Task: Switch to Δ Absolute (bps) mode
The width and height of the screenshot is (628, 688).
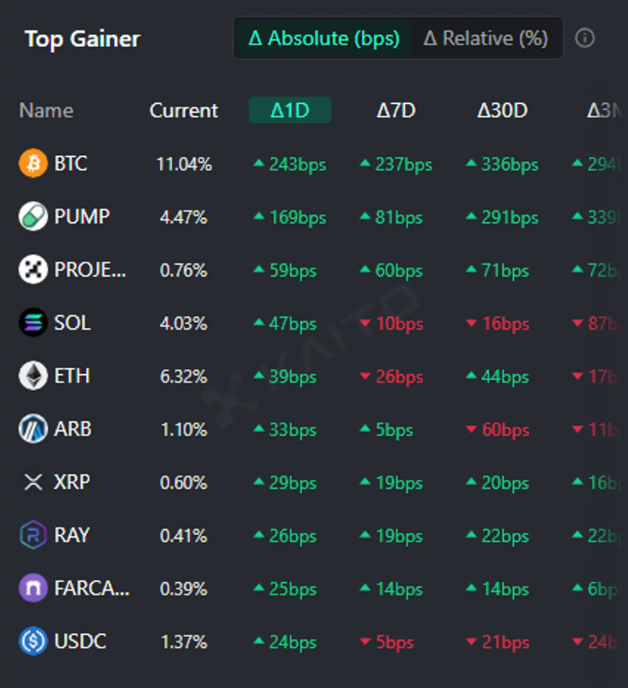Action: pyautogui.click(x=324, y=38)
